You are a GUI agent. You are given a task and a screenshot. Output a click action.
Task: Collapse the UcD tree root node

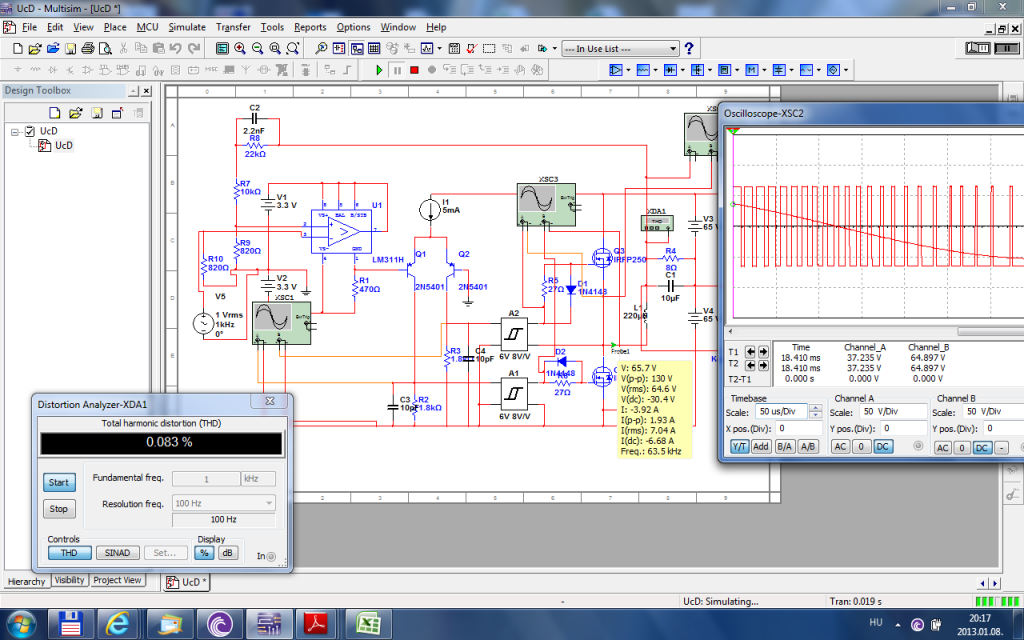(x=14, y=131)
